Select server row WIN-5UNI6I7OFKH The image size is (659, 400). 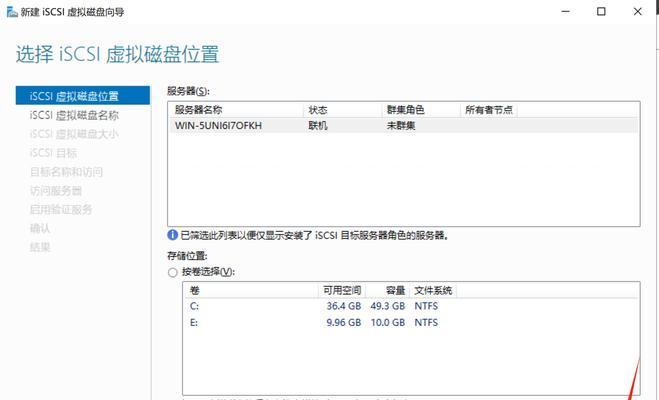pyautogui.click(x=403, y=125)
